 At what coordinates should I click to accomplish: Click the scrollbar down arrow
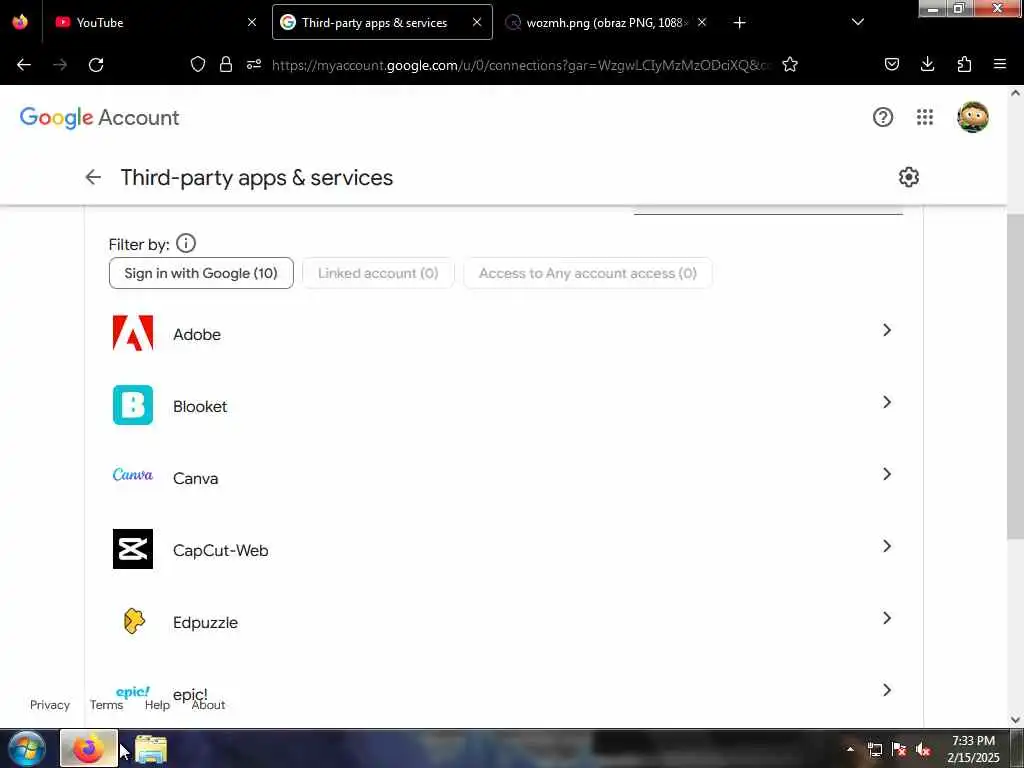tap(1015, 720)
